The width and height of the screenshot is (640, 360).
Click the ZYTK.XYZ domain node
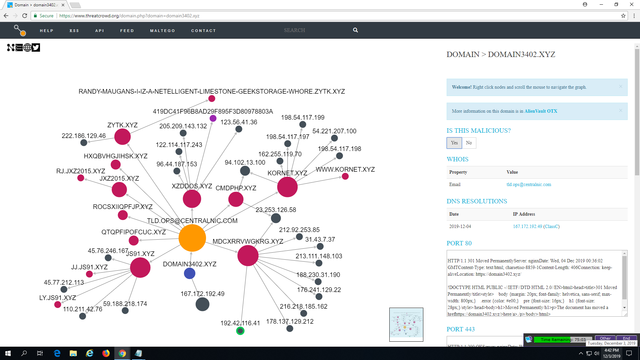[x=122, y=137]
